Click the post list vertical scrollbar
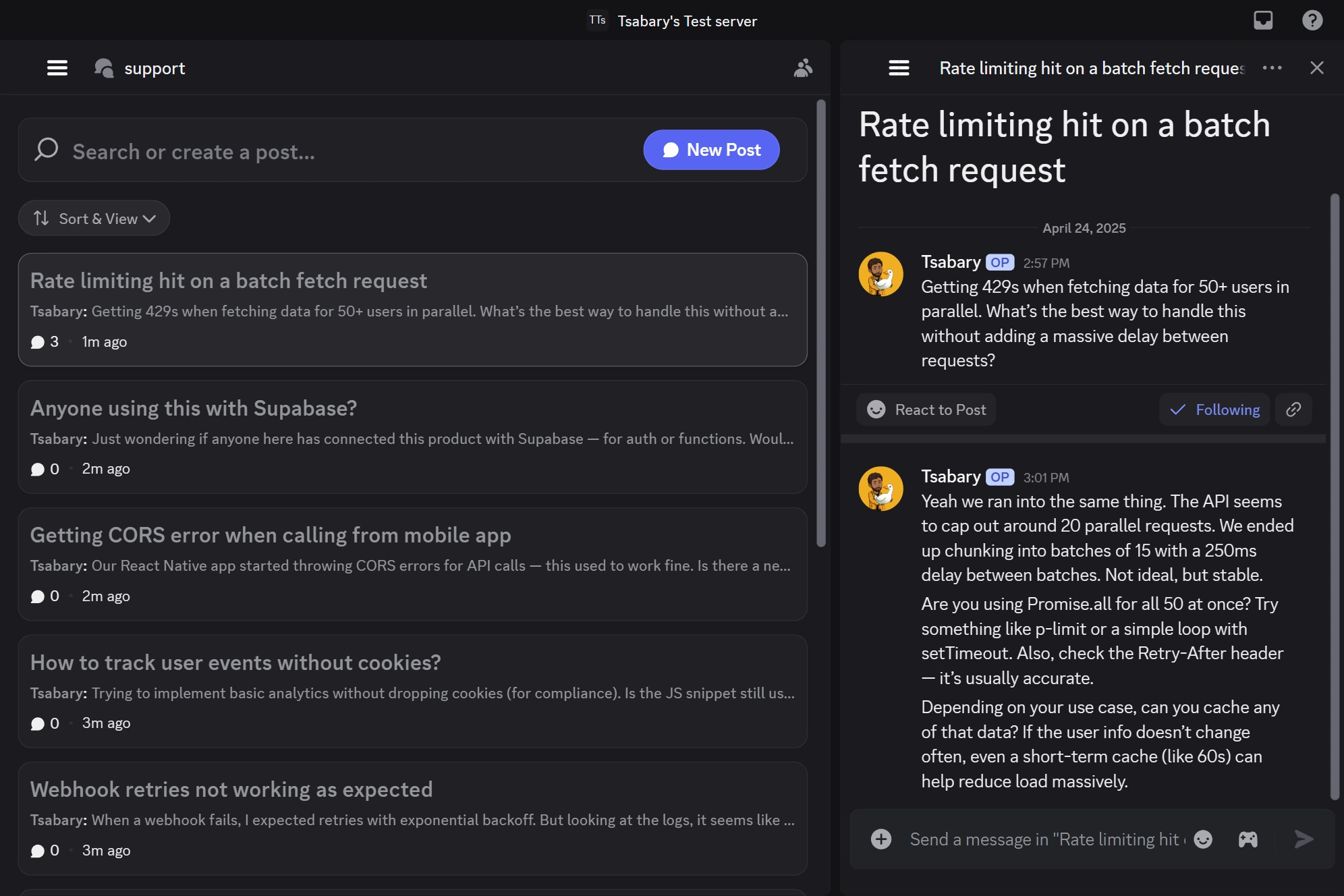The width and height of the screenshot is (1344, 896). [821, 324]
